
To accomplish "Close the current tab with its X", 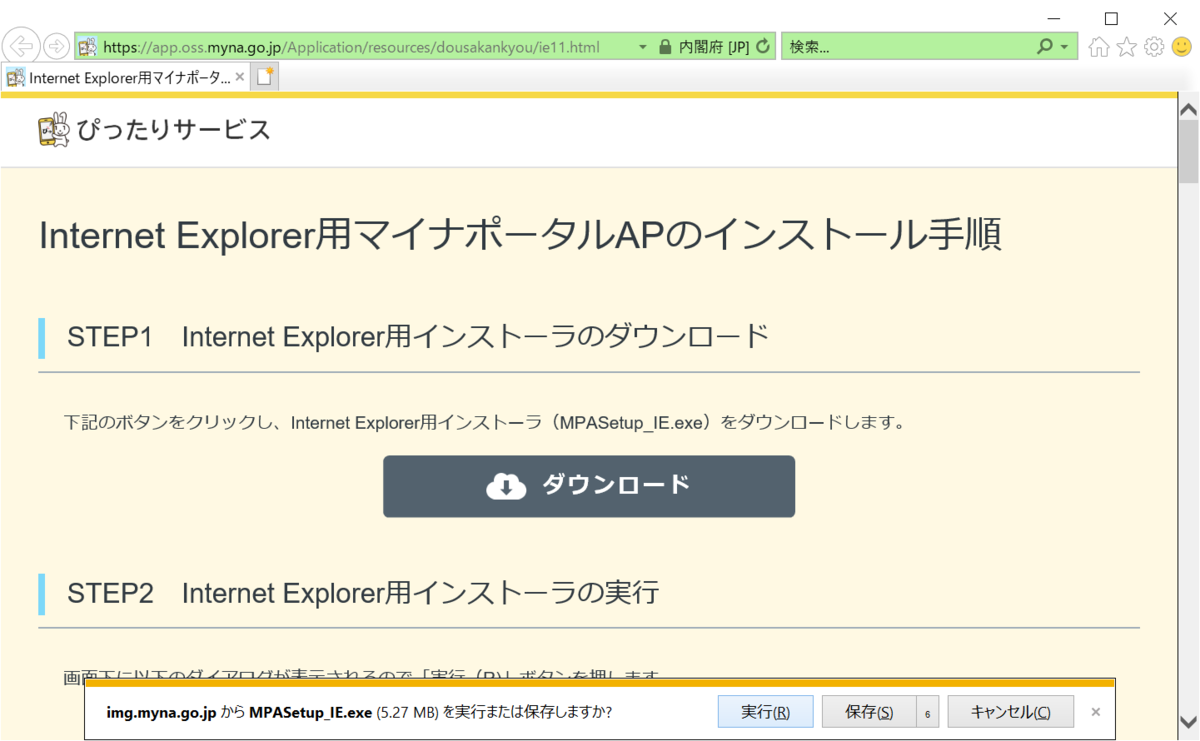I will coord(240,77).
